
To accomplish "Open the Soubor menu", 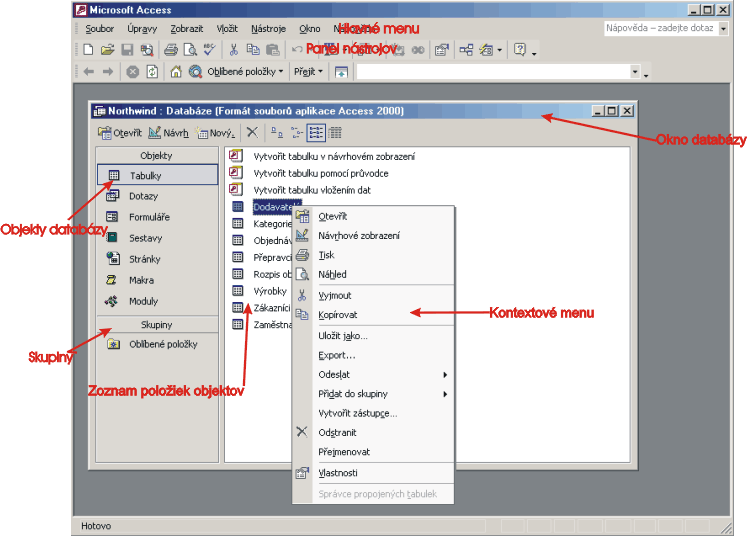I will [100, 29].
